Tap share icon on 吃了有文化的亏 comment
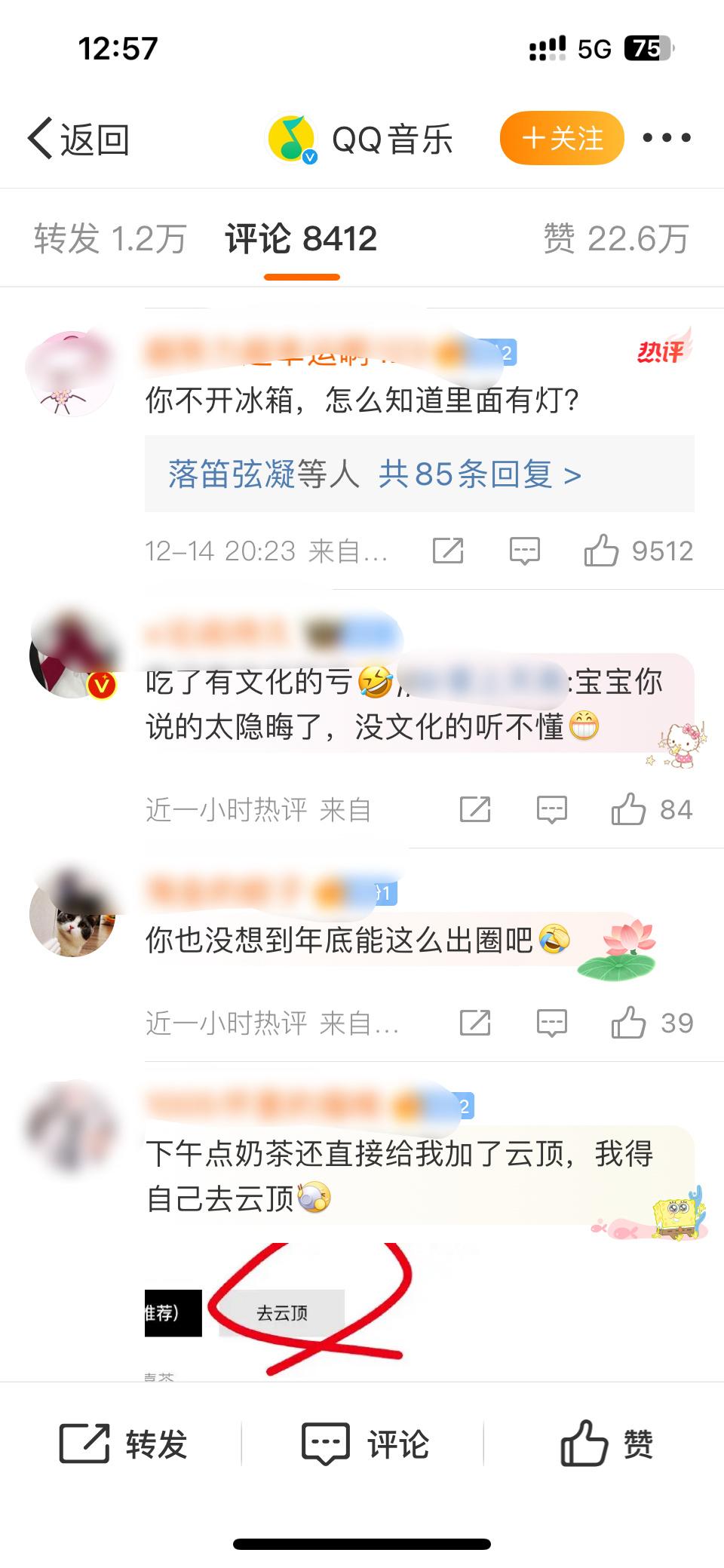Image resolution: width=724 pixels, height=1568 pixels. 475,809
